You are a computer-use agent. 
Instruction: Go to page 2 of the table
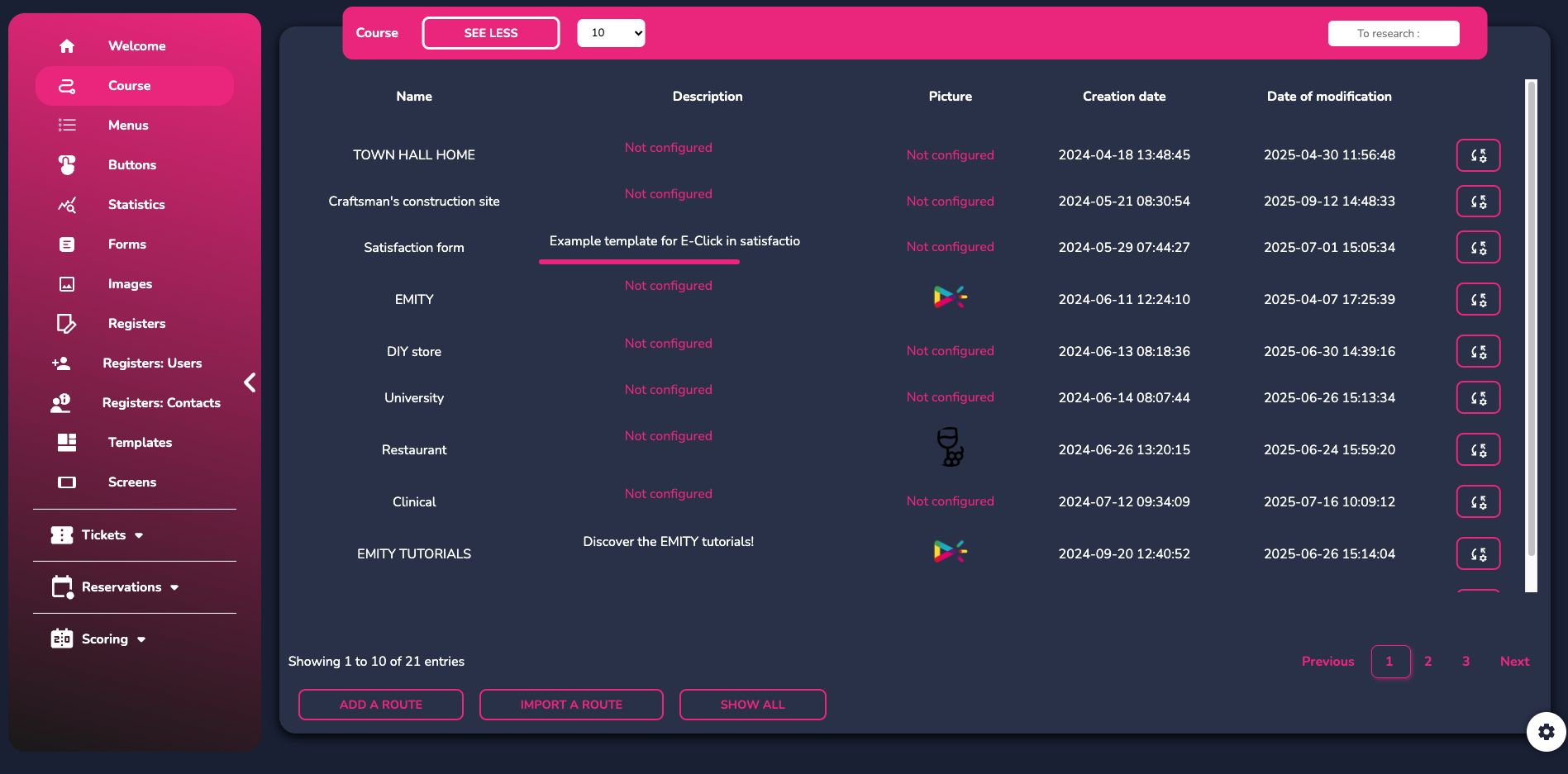point(1427,662)
